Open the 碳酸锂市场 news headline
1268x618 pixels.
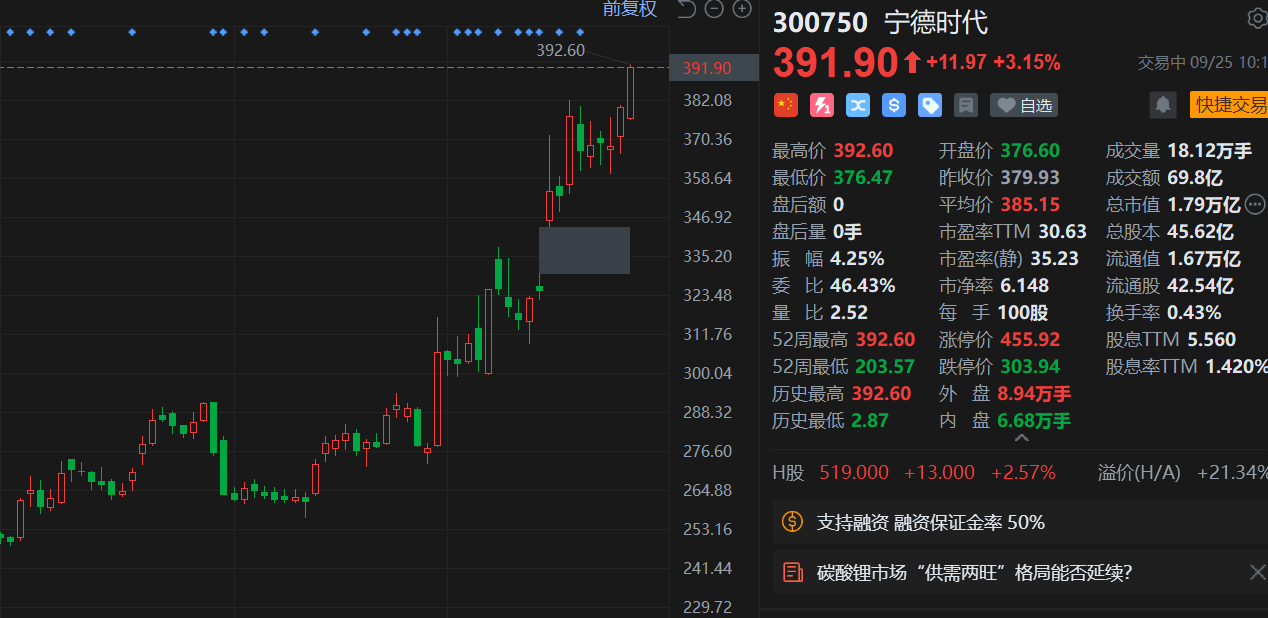[x=974, y=573]
